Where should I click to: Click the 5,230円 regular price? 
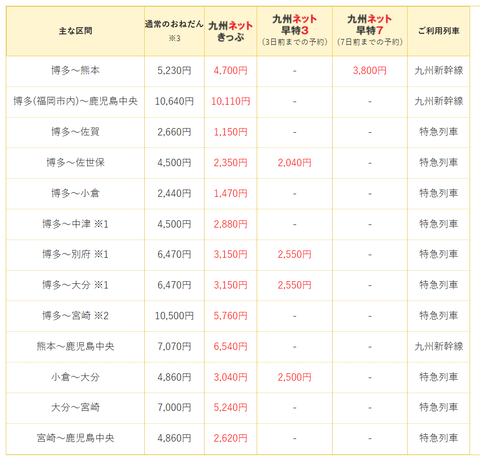pyautogui.click(x=174, y=70)
